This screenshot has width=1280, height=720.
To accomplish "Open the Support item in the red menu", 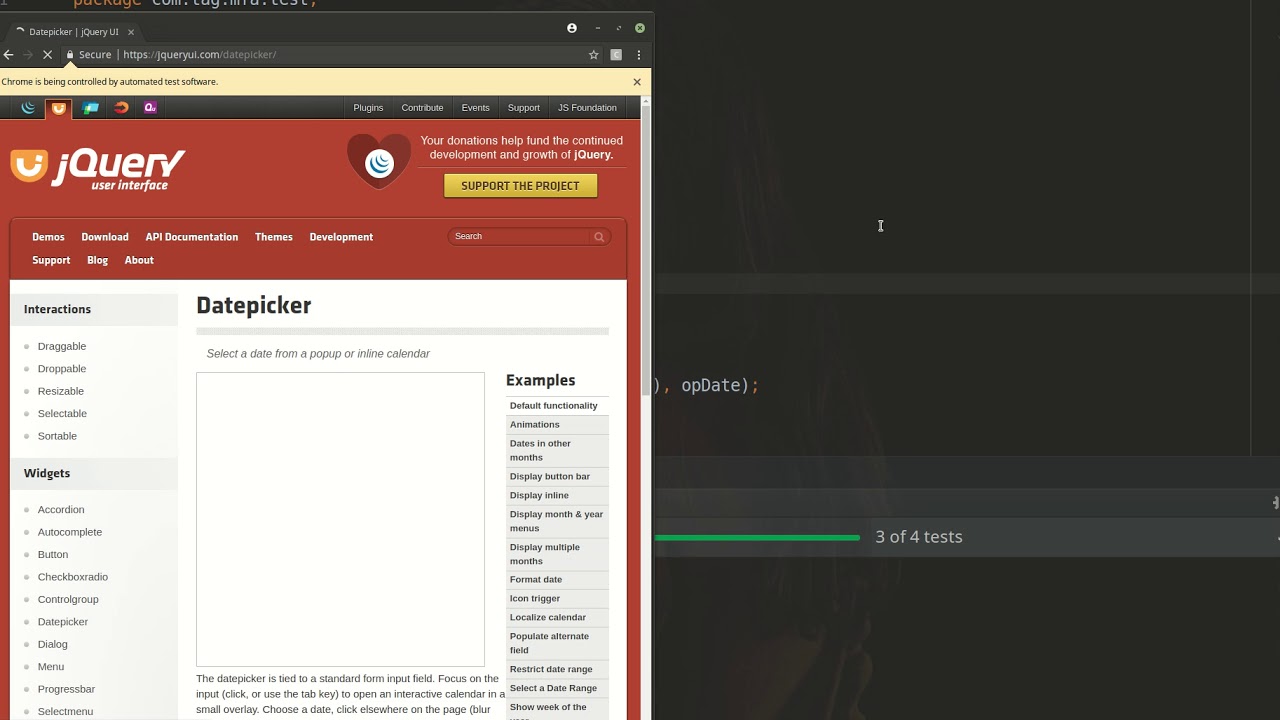I will [51, 260].
